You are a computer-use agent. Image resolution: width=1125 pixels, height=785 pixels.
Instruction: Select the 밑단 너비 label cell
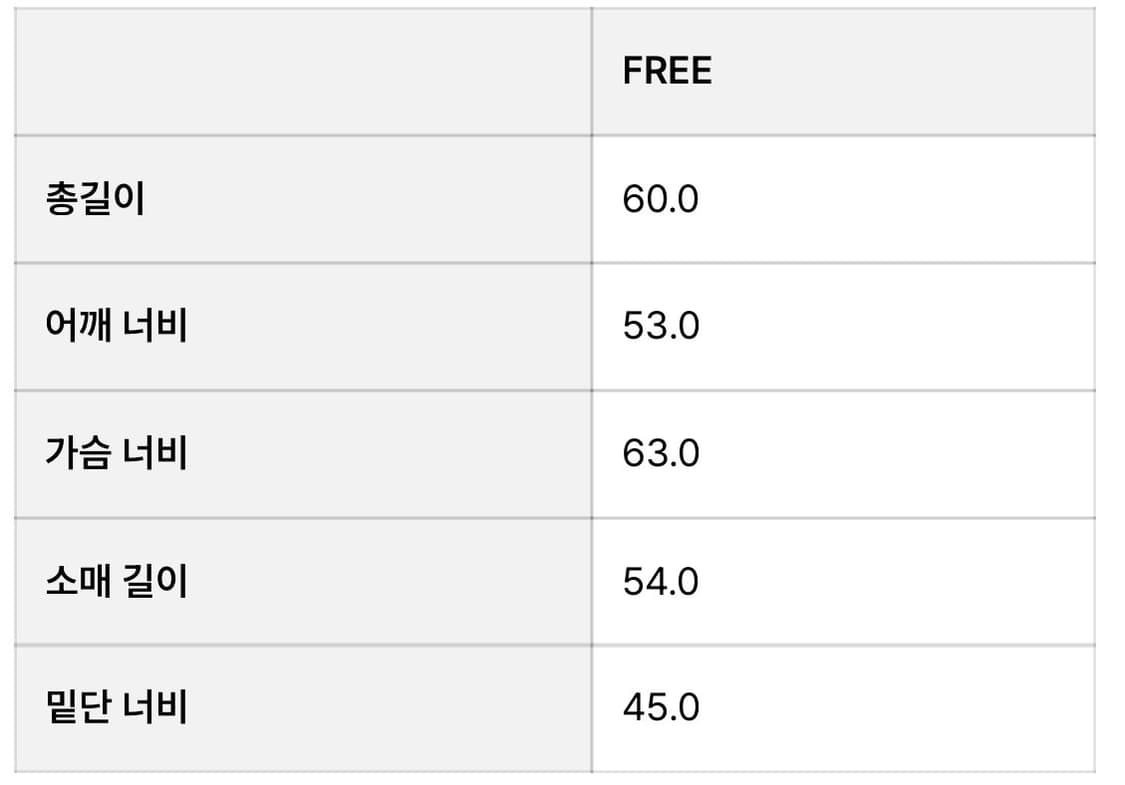tap(116, 708)
